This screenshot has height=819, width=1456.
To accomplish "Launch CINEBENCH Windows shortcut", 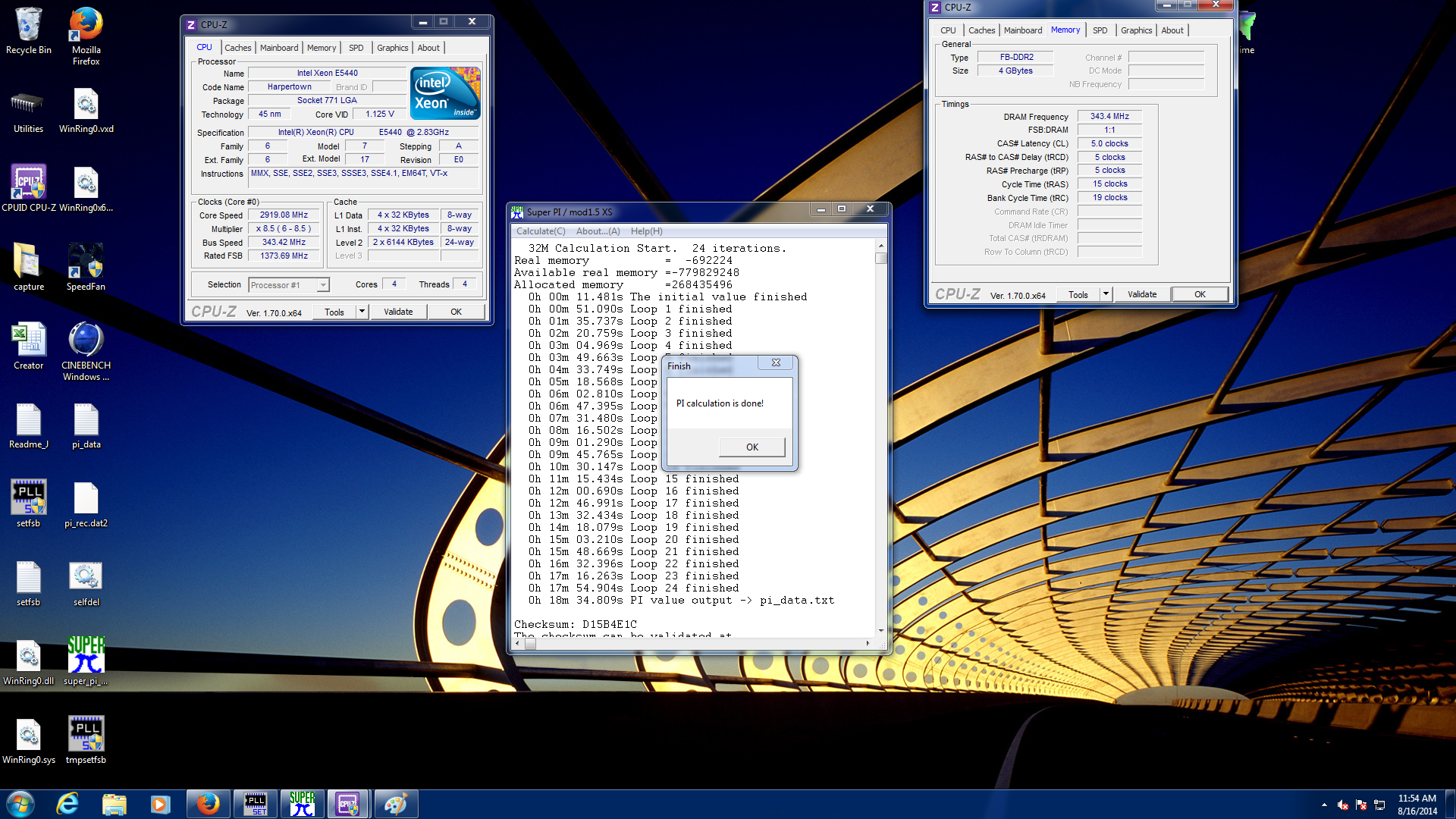I will pos(86,351).
